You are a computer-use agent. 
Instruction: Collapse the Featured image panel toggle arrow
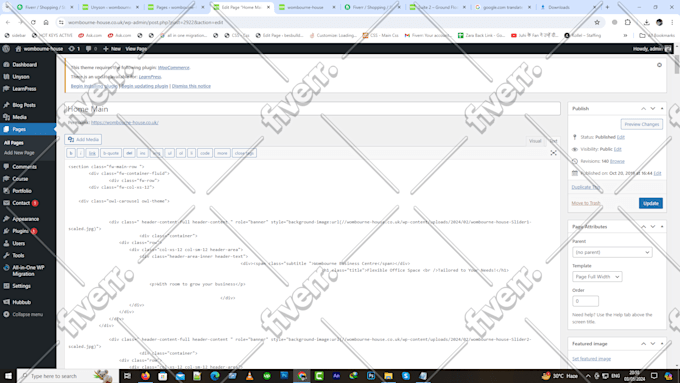point(662,344)
